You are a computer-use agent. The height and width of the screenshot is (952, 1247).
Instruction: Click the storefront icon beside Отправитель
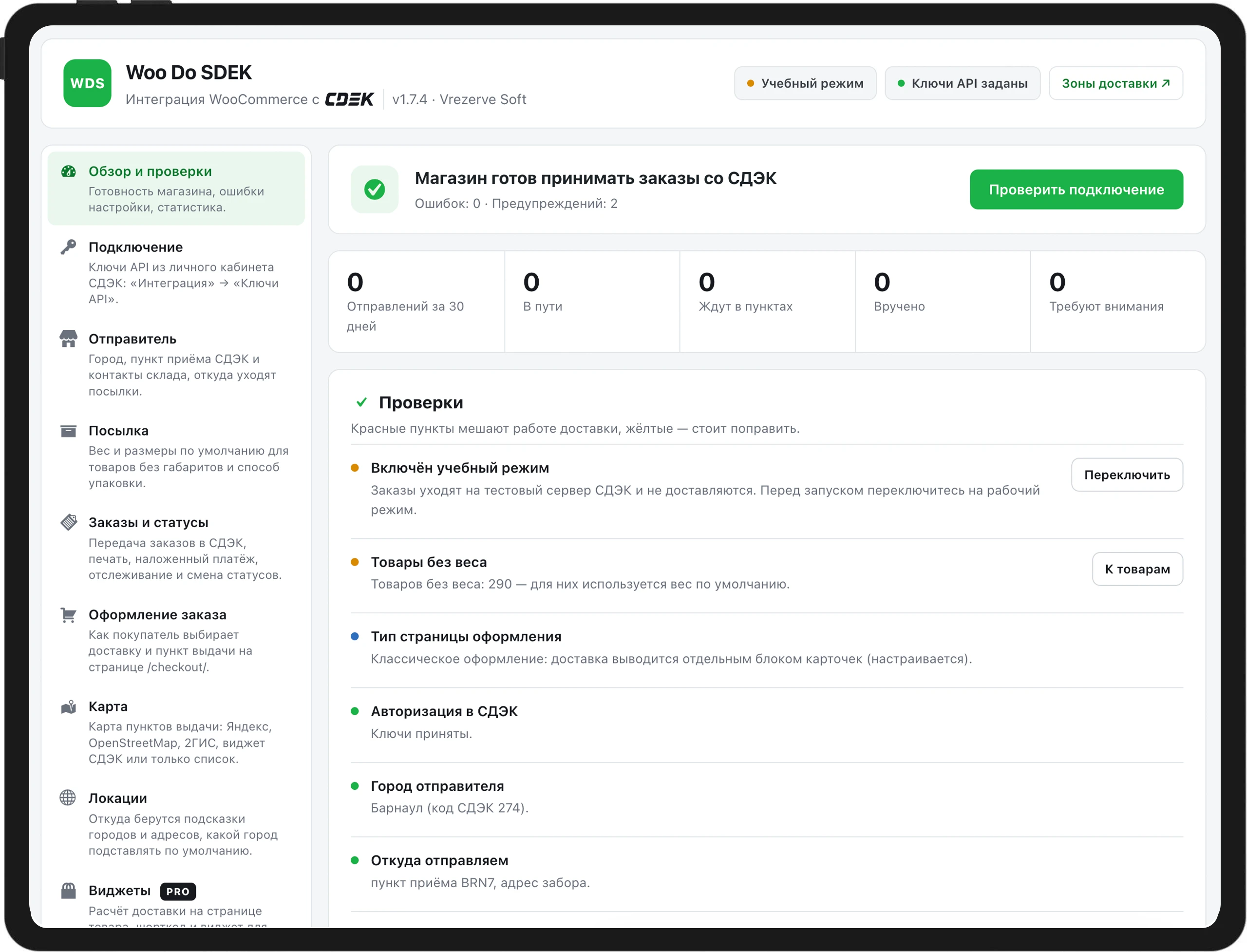[69, 339]
